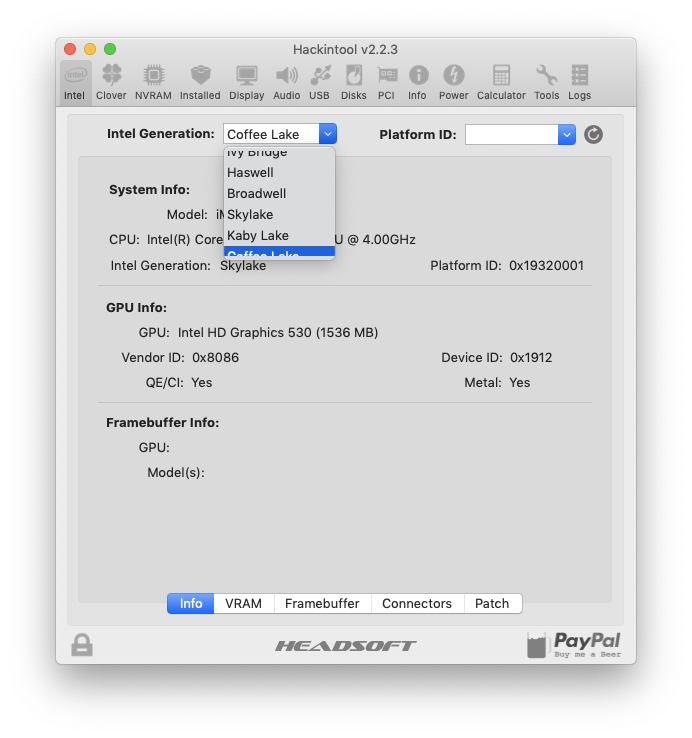Open the Tools section
This screenshot has height=738, width=692.
coord(547,83)
